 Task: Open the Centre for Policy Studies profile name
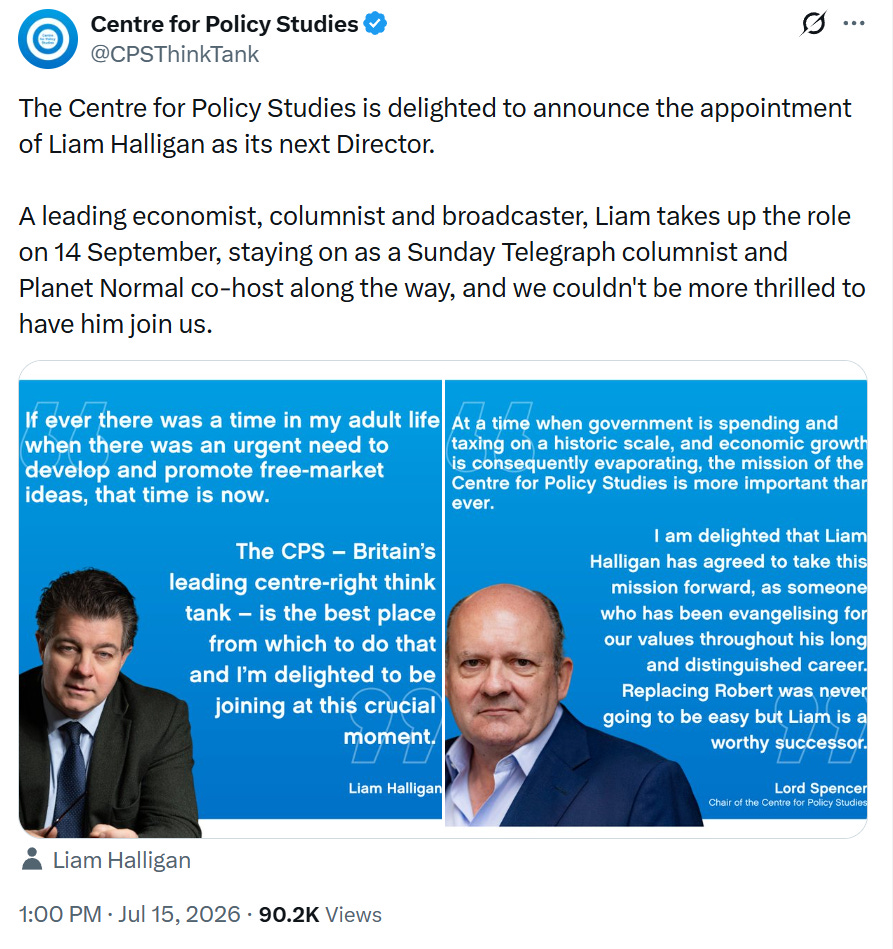point(225,24)
